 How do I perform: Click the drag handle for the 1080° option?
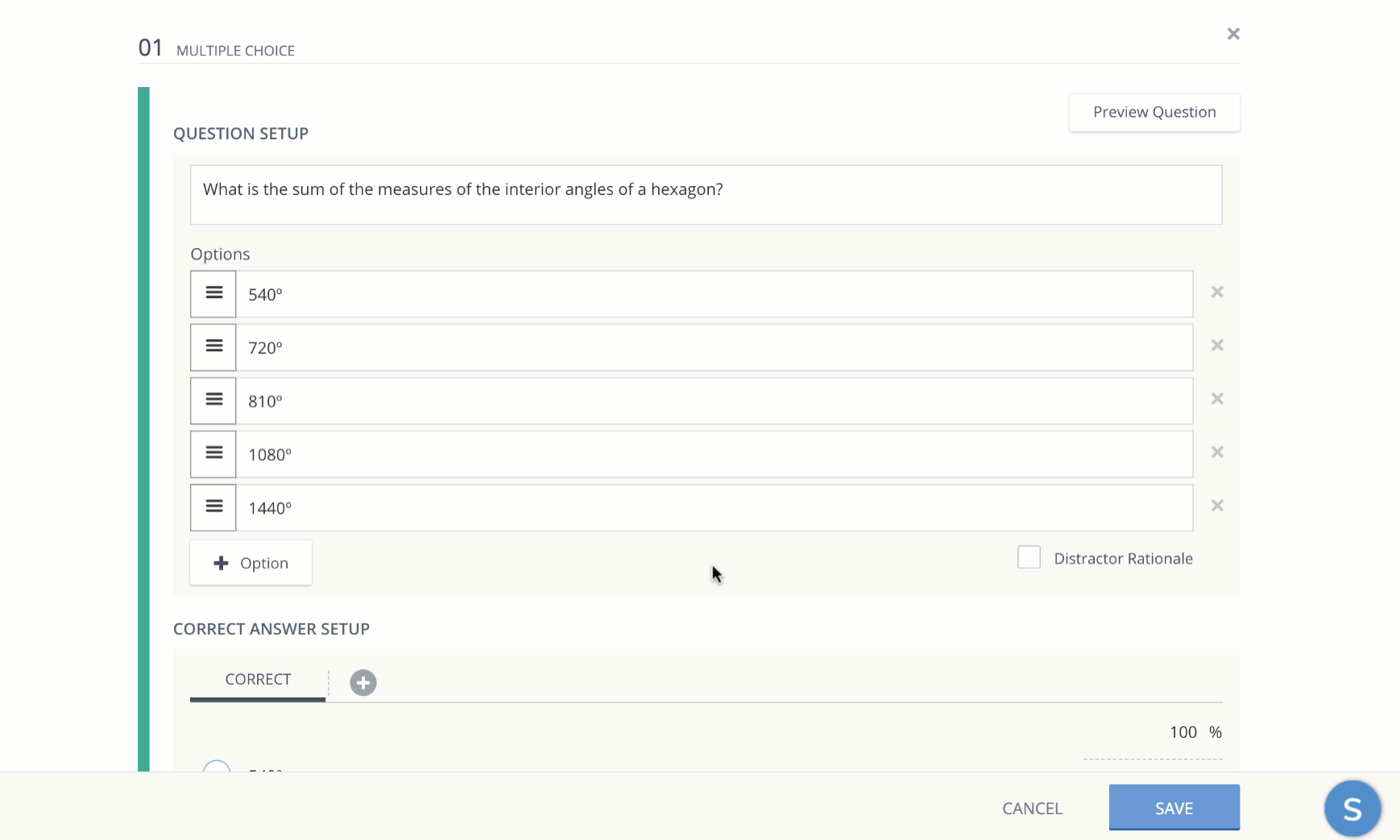(213, 453)
